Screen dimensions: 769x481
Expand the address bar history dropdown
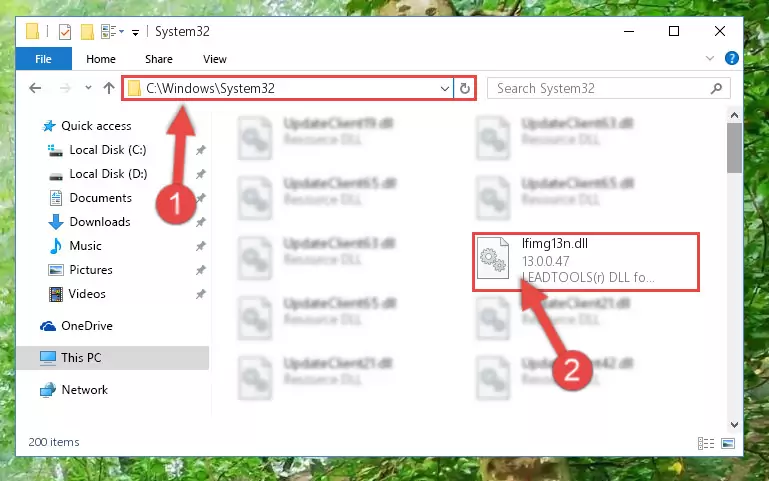[444, 89]
